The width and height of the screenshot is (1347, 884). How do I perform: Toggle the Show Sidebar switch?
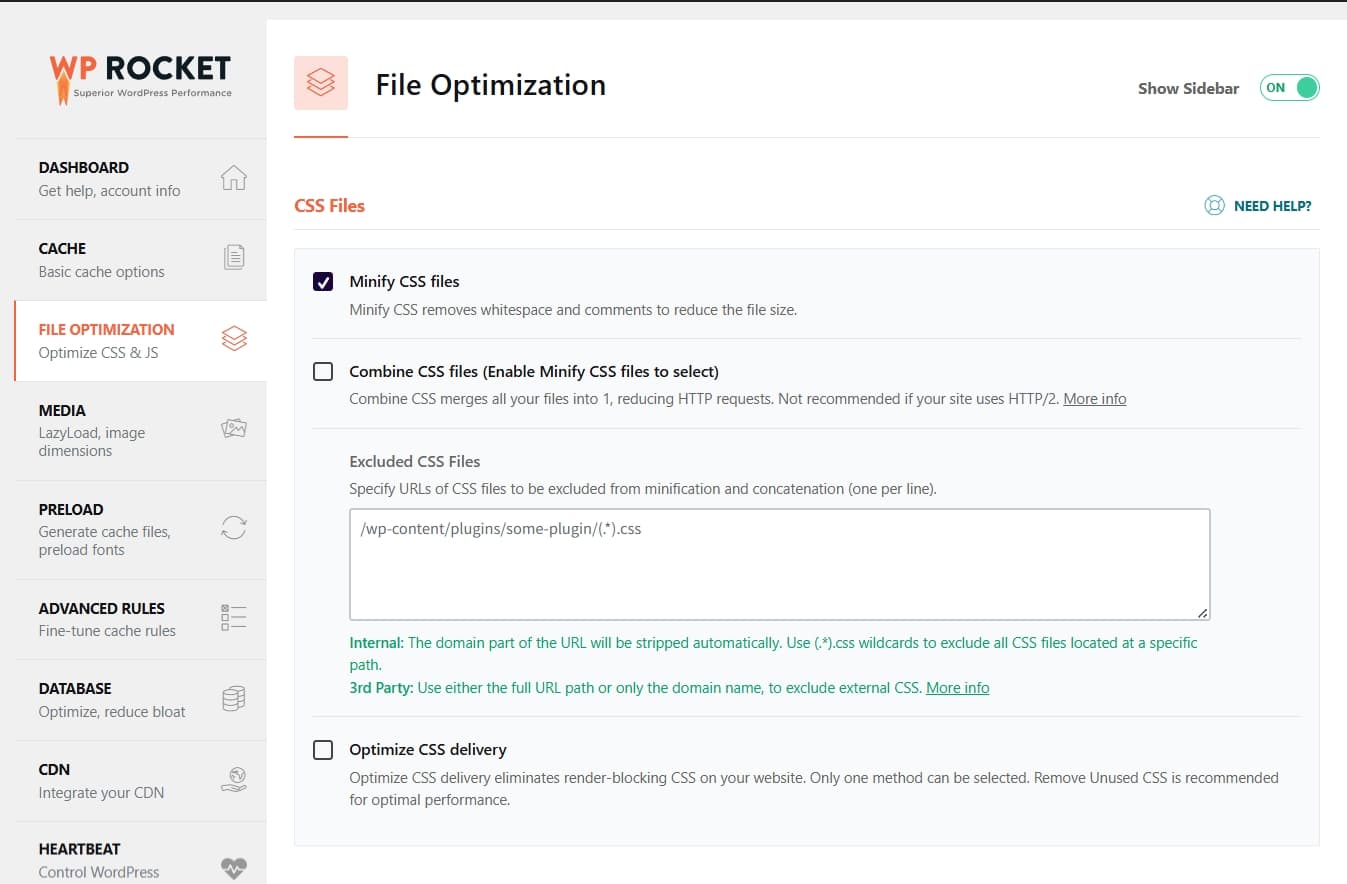[x=1289, y=88]
